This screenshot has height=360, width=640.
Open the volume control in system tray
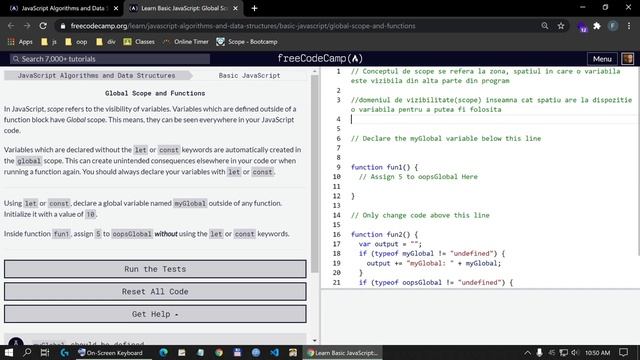click(x=575, y=353)
